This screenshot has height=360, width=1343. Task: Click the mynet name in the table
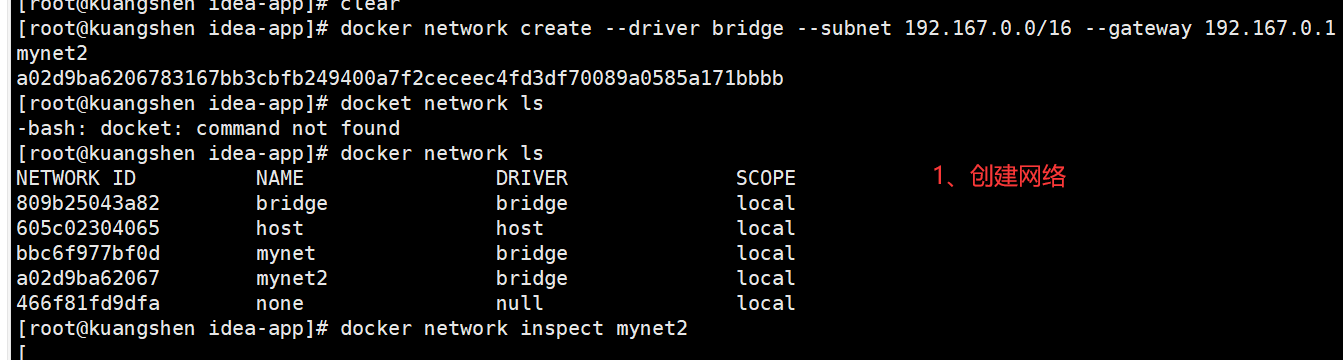pos(286,253)
